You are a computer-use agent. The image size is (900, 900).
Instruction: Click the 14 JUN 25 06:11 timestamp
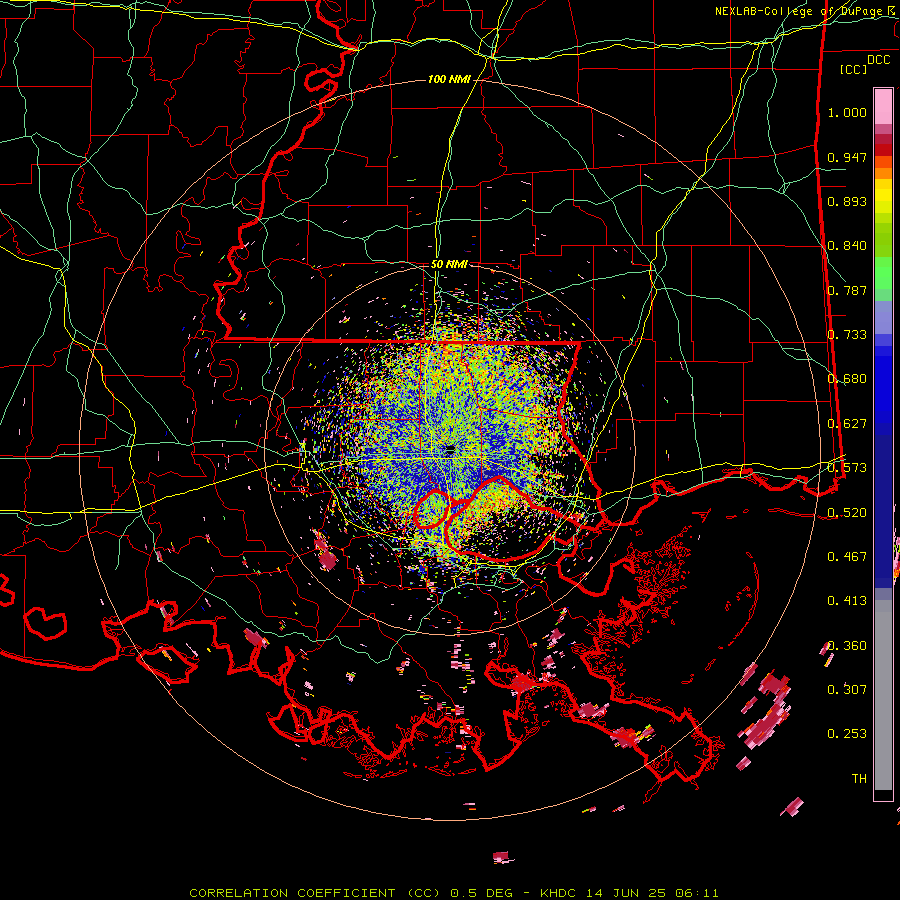(652, 893)
